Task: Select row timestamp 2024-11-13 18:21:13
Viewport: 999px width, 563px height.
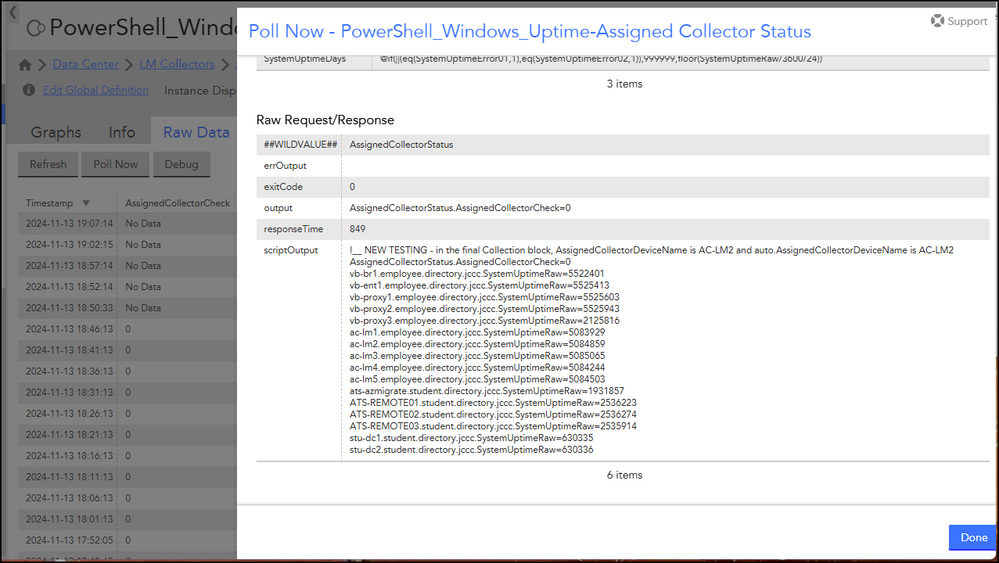Action: click(x=69, y=434)
